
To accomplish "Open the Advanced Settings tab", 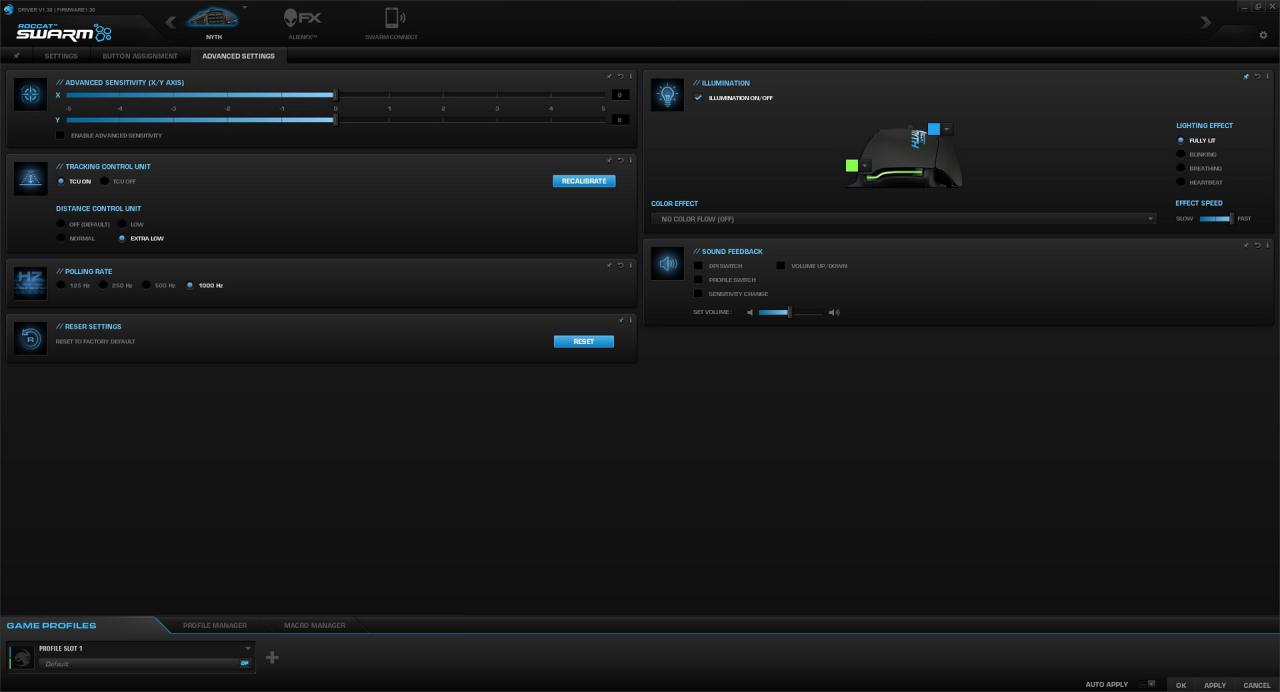I will pos(238,56).
